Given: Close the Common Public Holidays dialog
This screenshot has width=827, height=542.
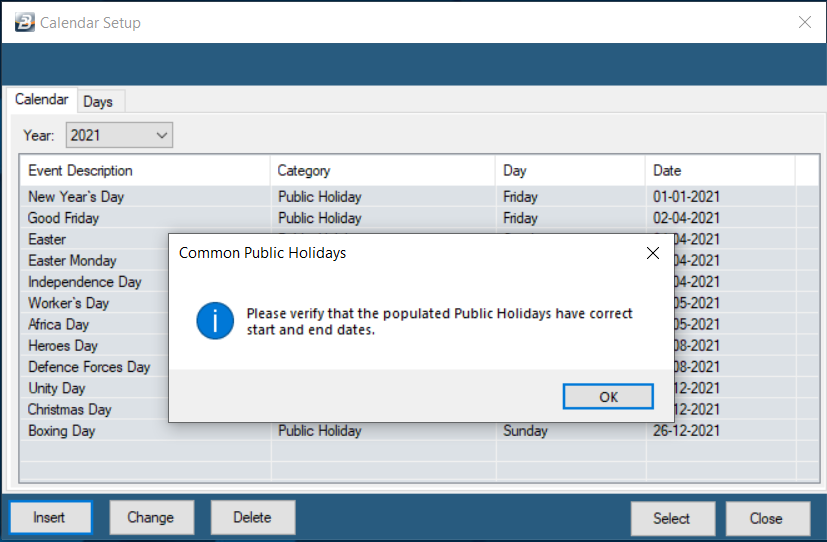Looking at the screenshot, I should point(652,253).
